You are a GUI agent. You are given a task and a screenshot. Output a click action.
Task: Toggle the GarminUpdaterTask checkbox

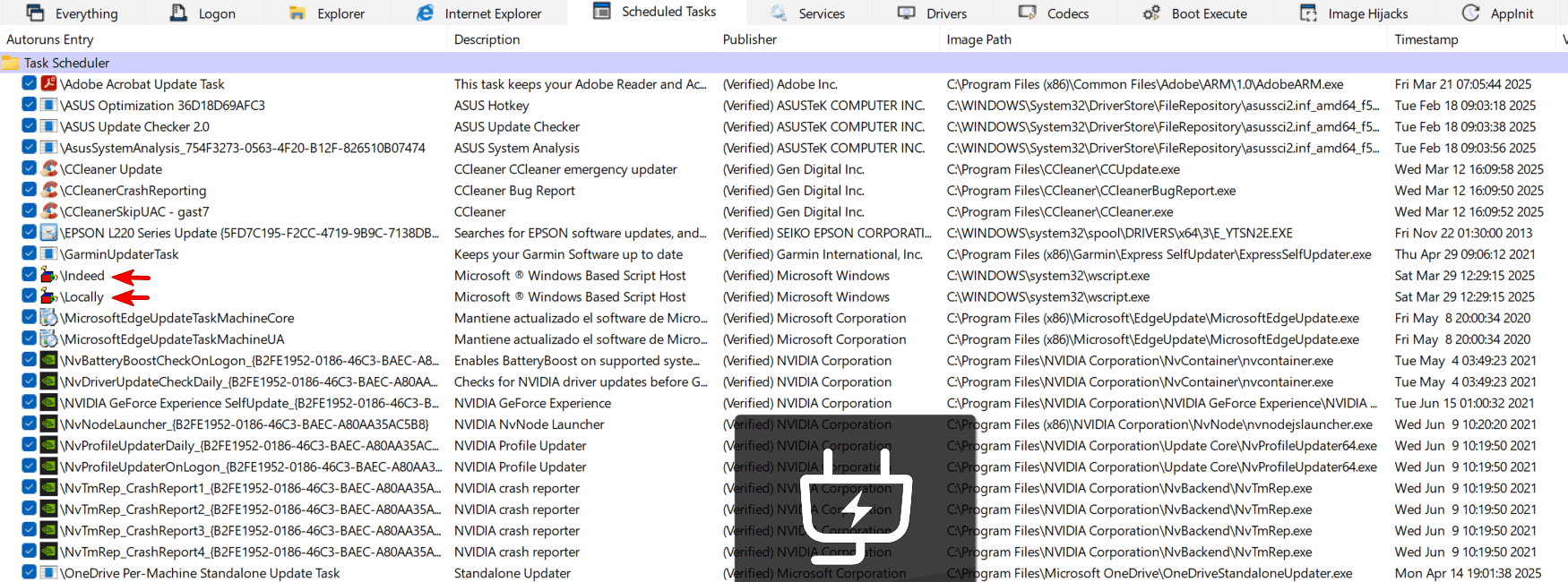pos(29,253)
